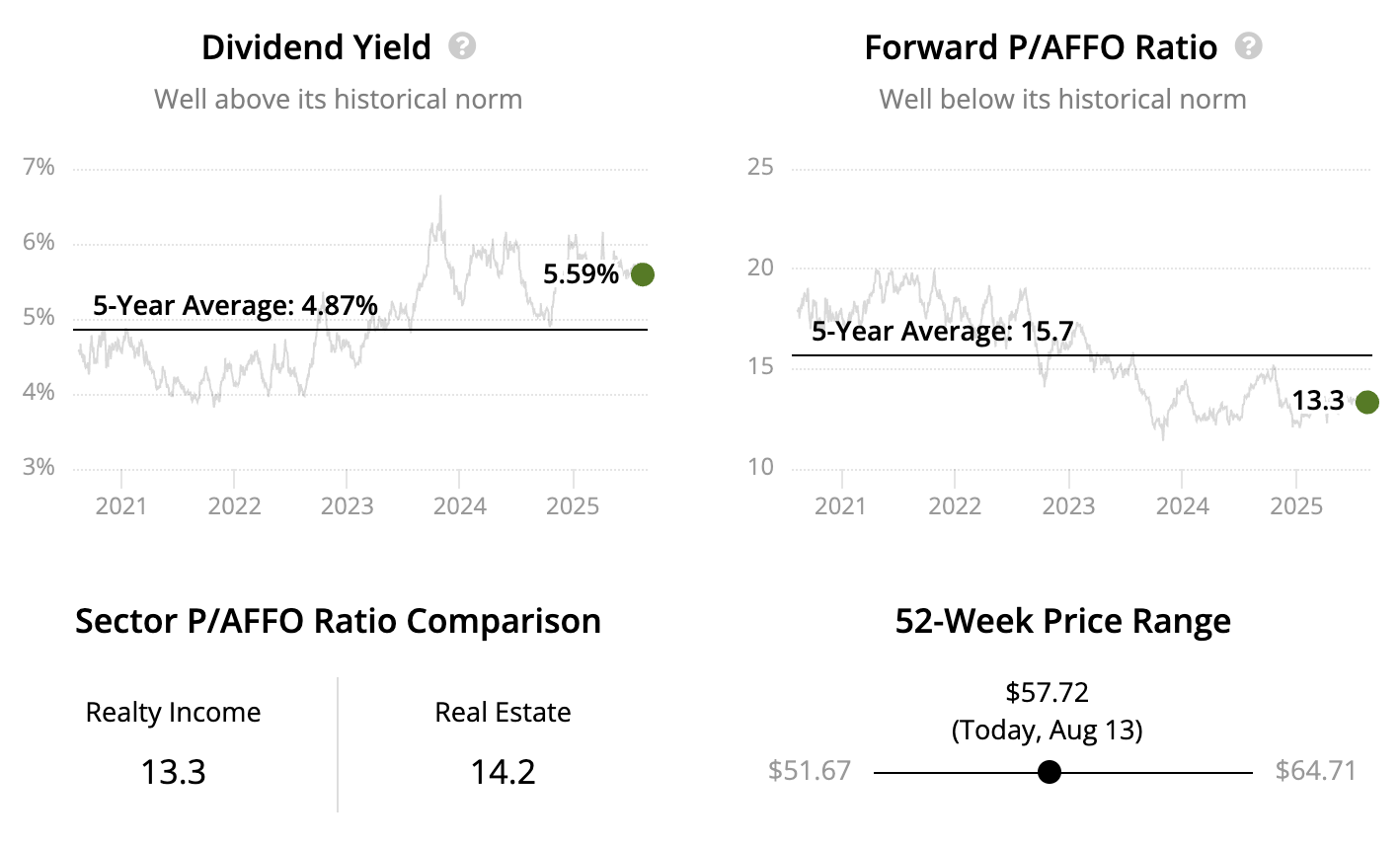The width and height of the screenshot is (1400, 847).
Task: Click the Forward P/AFFO Ratio help icon
Action: [x=1249, y=46]
